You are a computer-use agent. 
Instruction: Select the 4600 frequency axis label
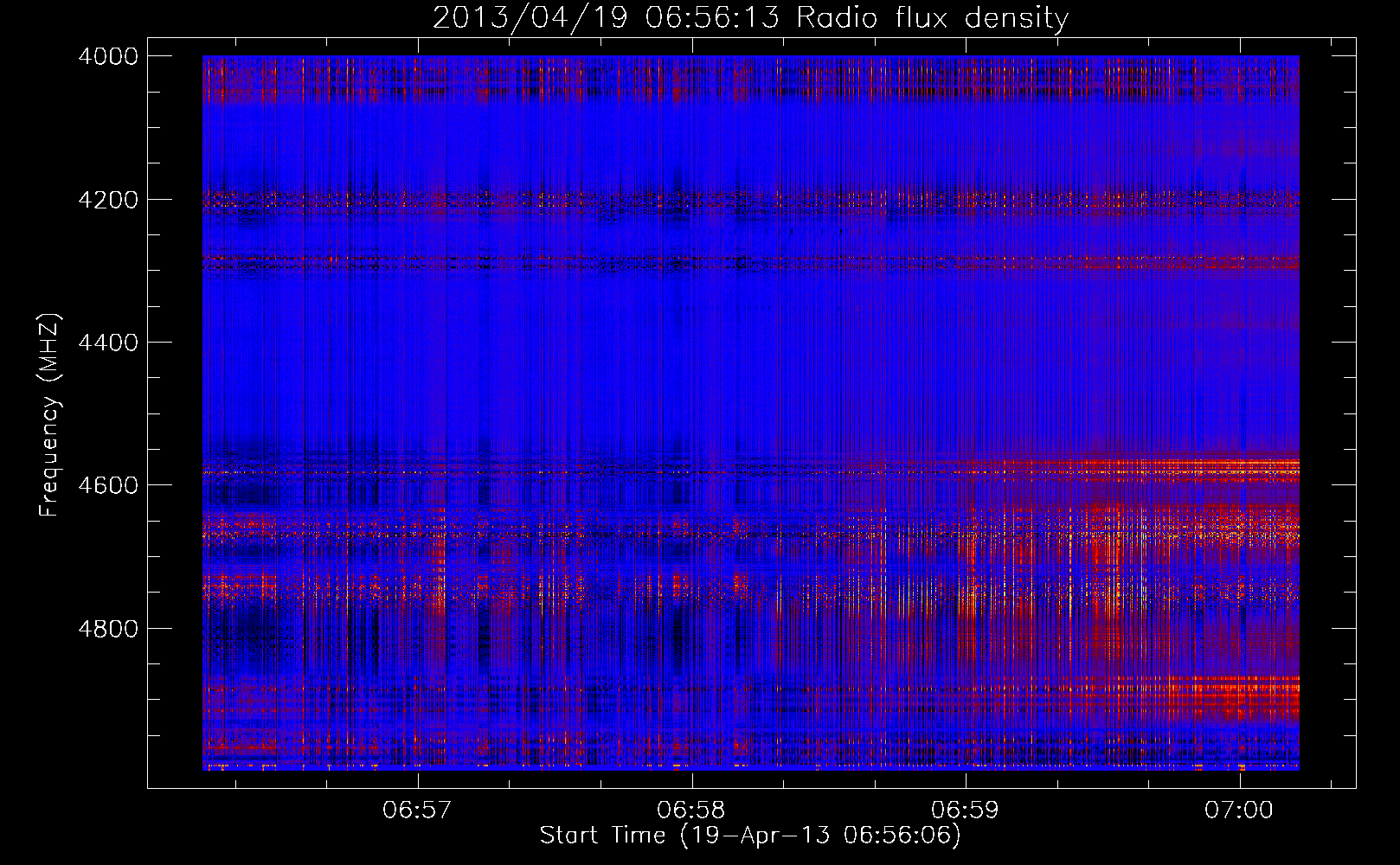(108, 485)
